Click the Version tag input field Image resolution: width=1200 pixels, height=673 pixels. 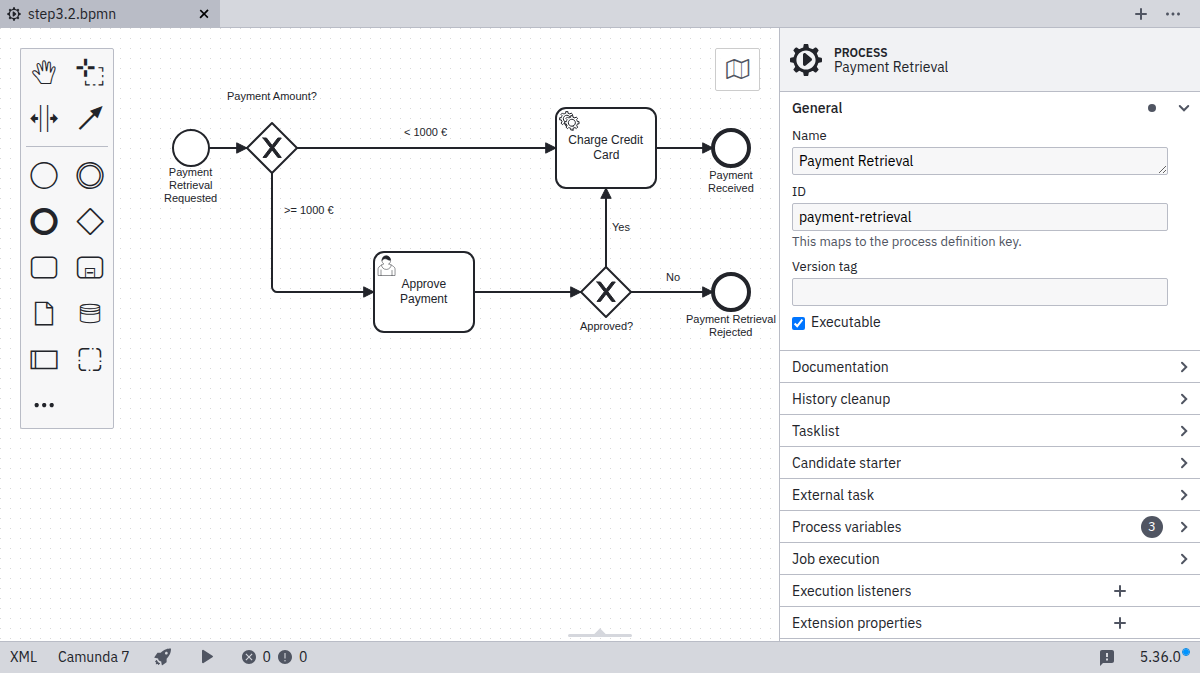click(979, 292)
